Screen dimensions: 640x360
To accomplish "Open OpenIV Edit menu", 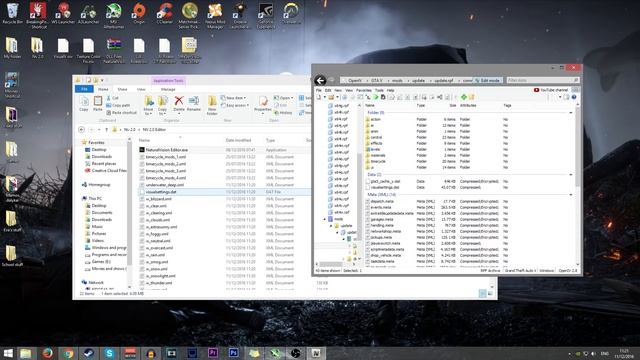I will click(x=328, y=90).
